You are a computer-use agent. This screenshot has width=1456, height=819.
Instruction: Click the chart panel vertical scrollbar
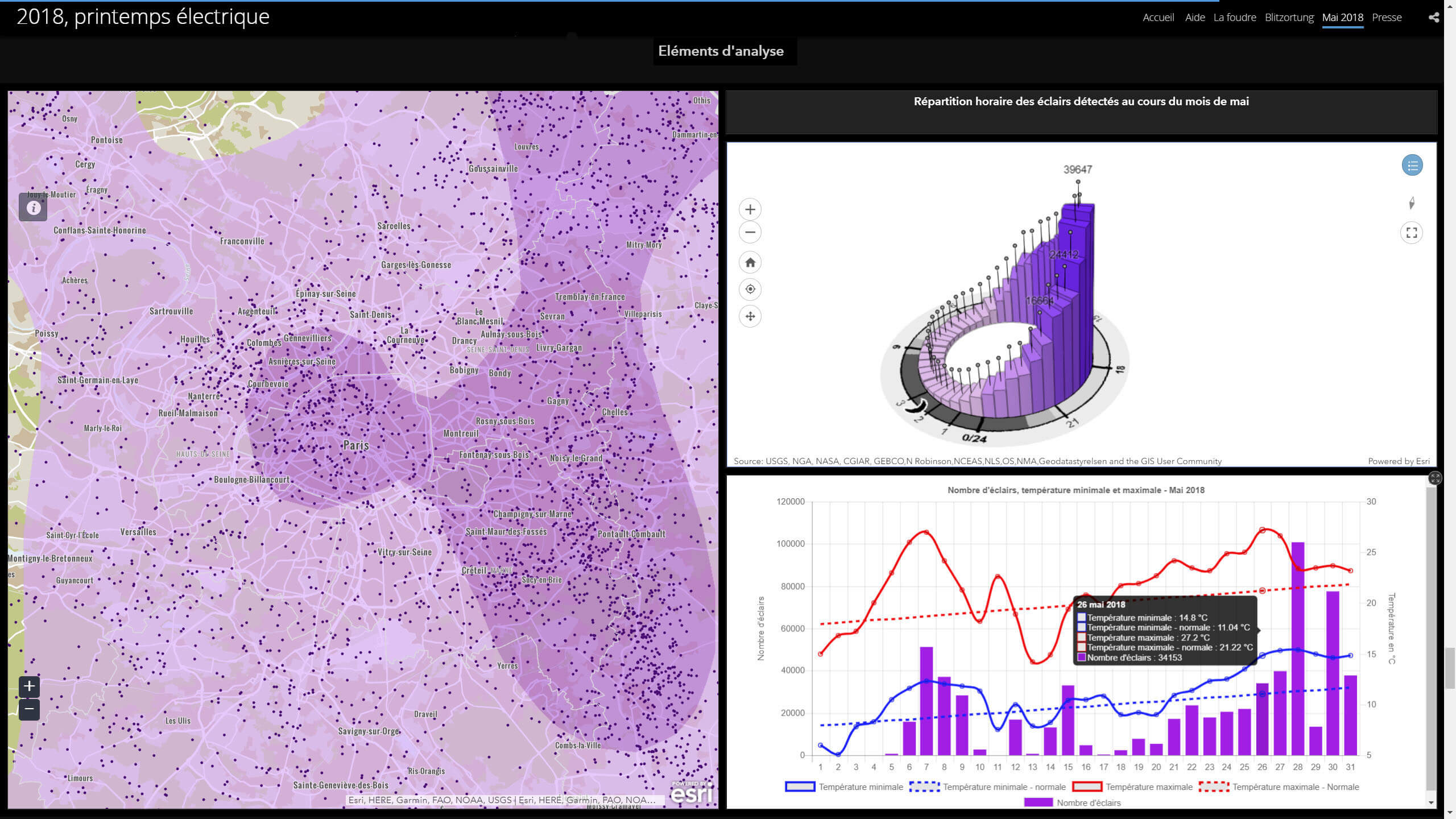pos(1431,637)
